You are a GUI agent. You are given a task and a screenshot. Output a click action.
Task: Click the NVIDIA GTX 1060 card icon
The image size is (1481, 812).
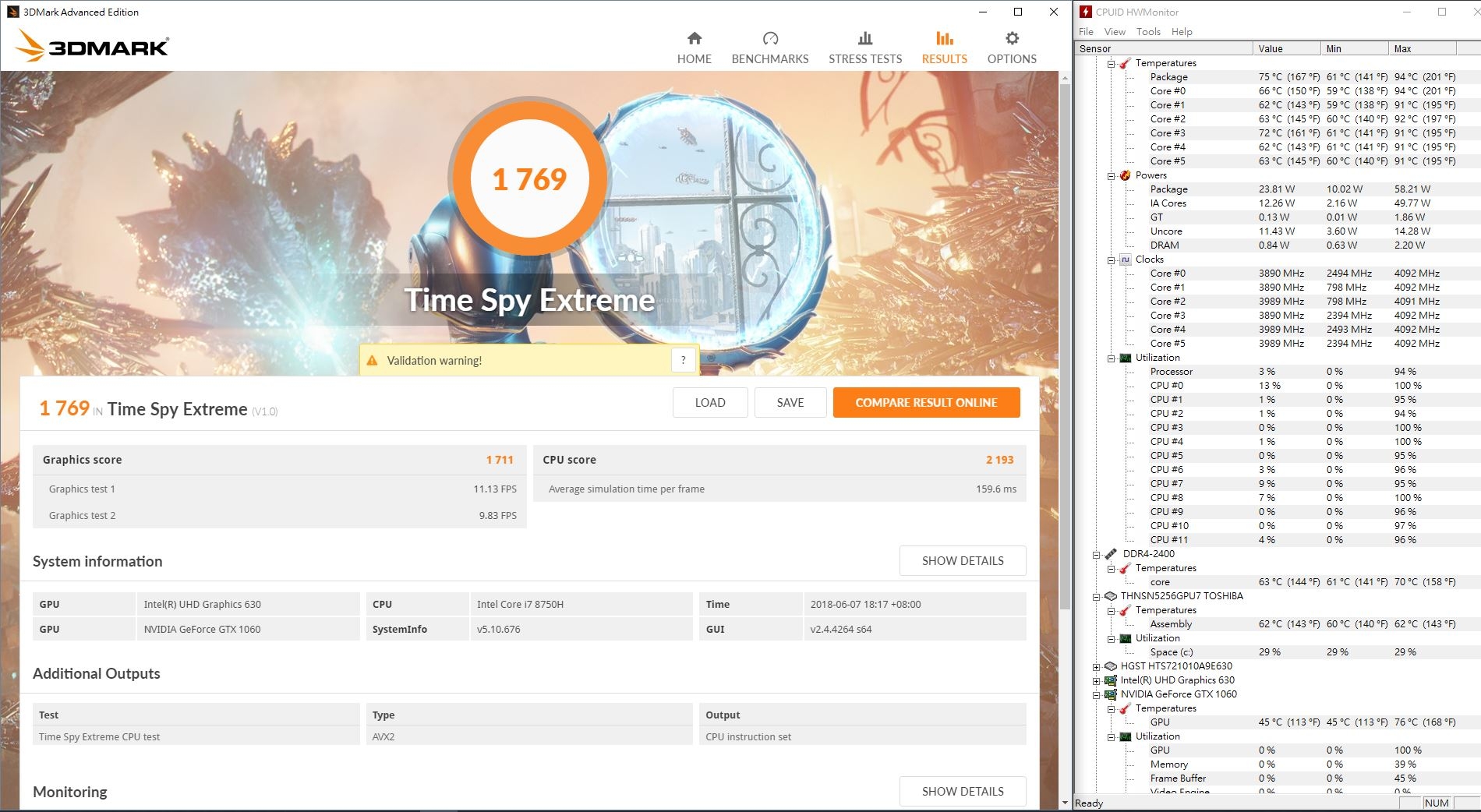[1111, 694]
